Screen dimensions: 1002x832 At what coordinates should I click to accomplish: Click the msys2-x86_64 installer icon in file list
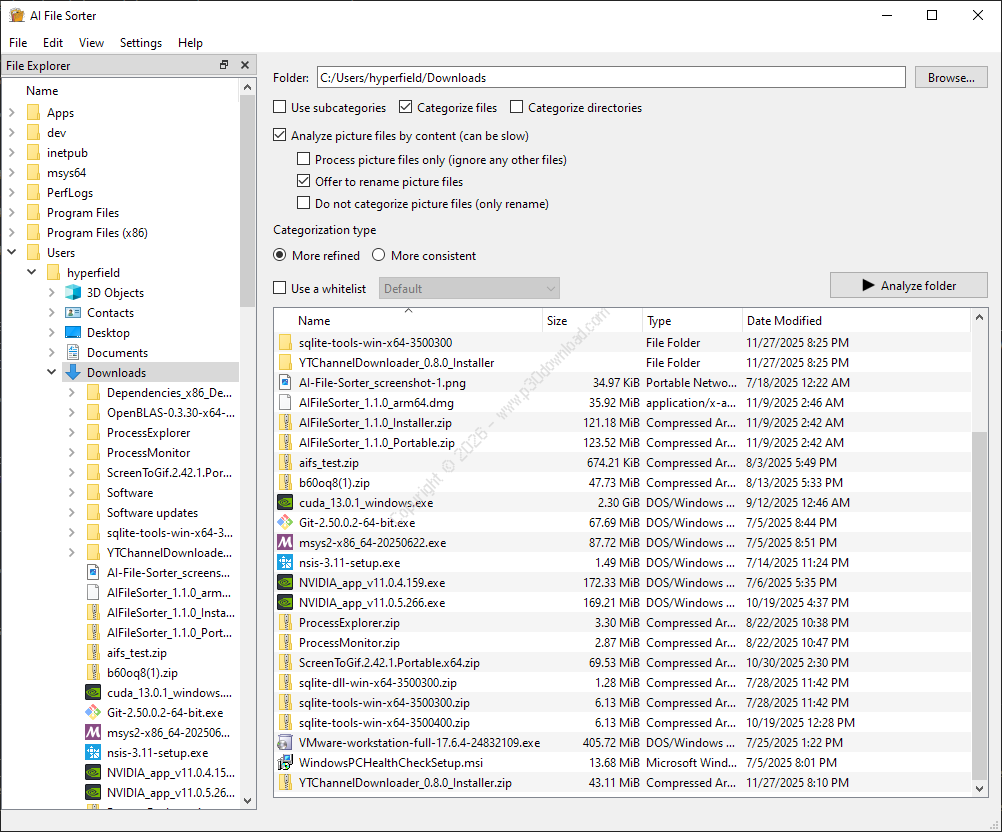(286, 543)
